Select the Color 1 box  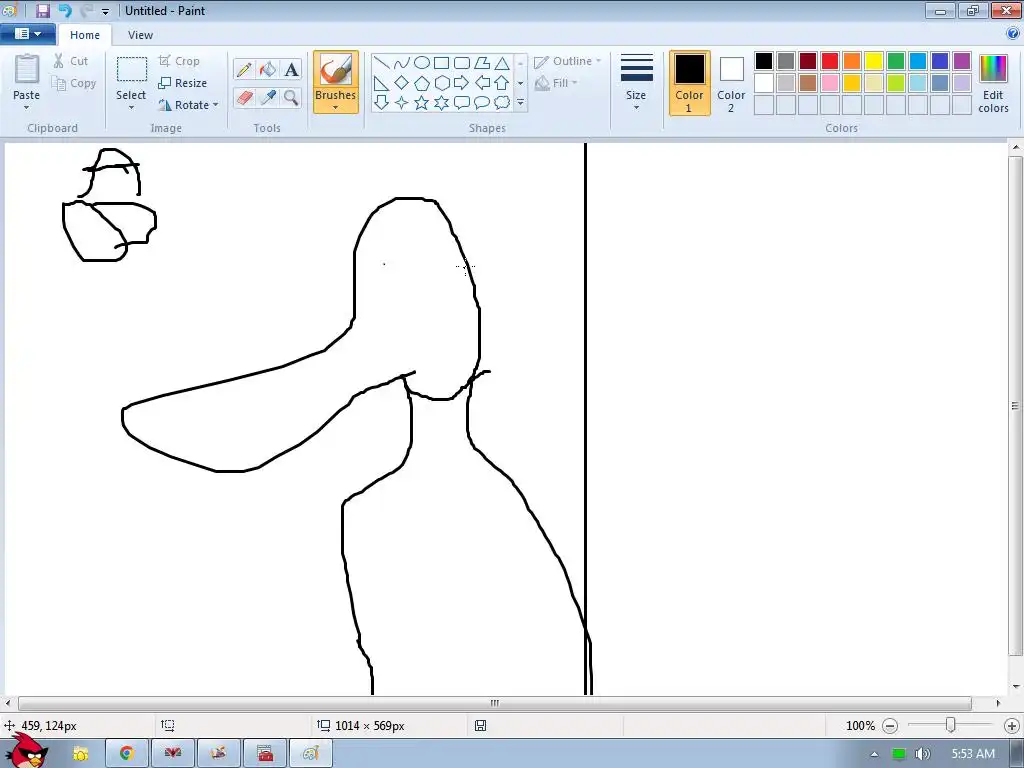[689, 83]
